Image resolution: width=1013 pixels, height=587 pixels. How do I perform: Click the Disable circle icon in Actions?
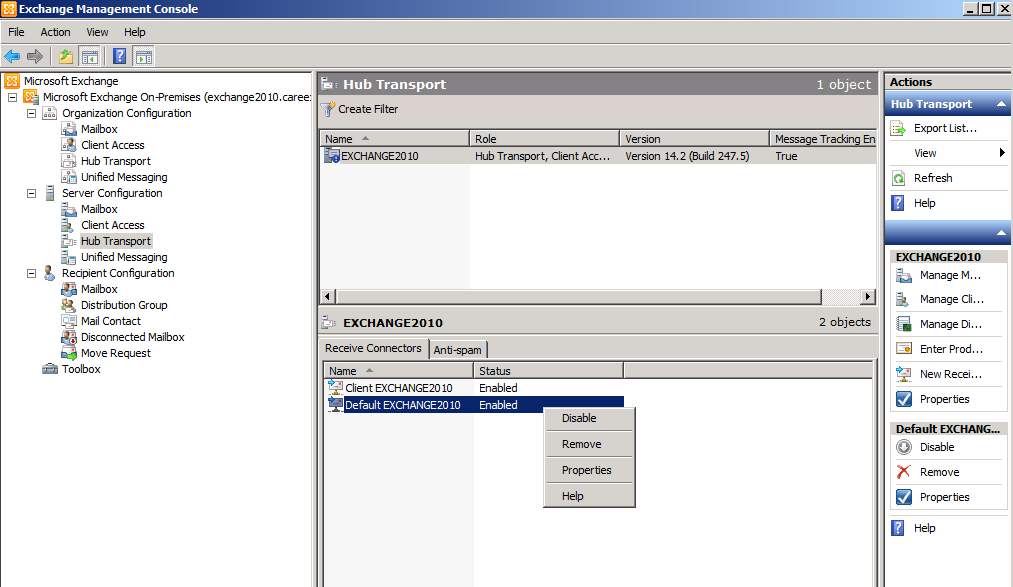(904, 447)
